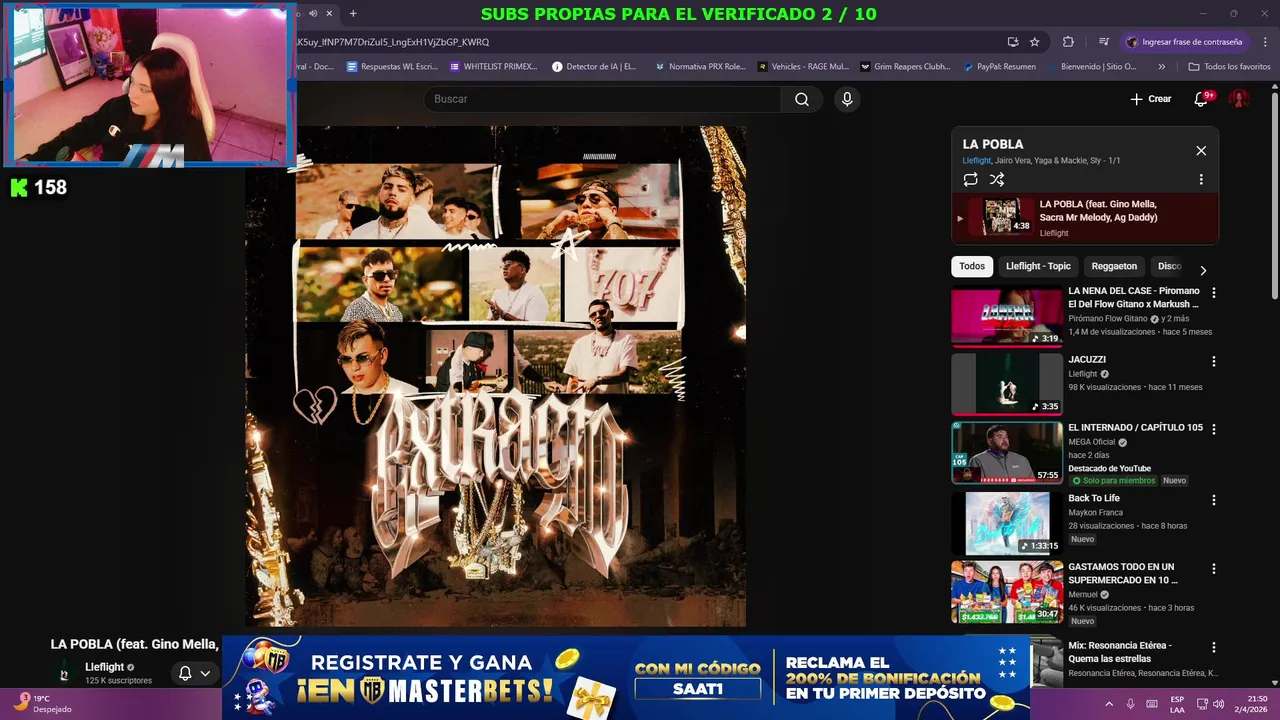Open Lleflight channel avatar below video
This screenshot has height=720, width=1280.
(x=64, y=673)
